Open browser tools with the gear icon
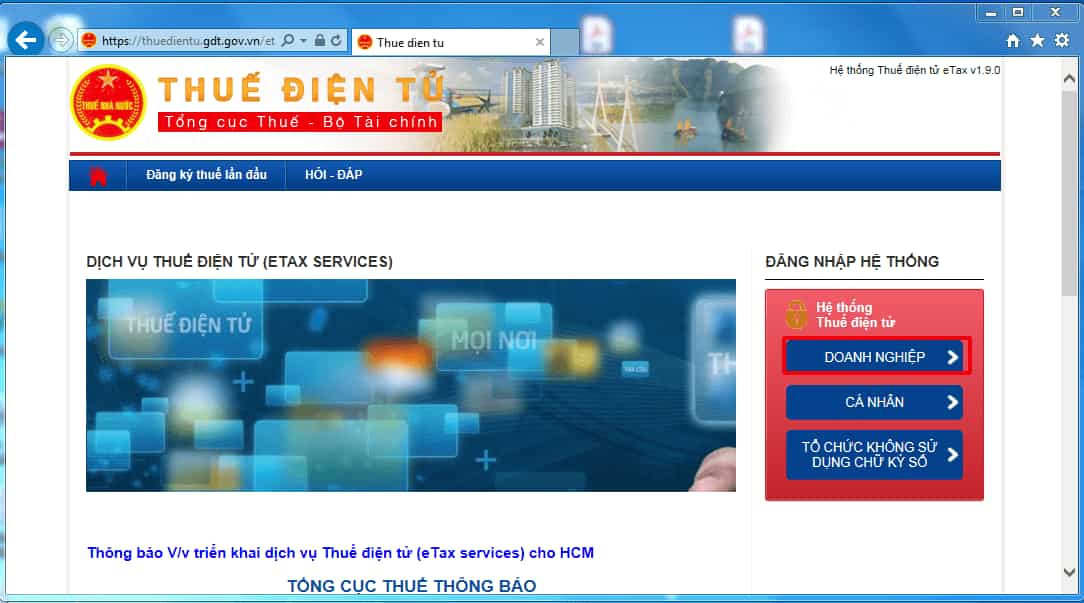The image size is (1084, 603). coord(1061,39)
